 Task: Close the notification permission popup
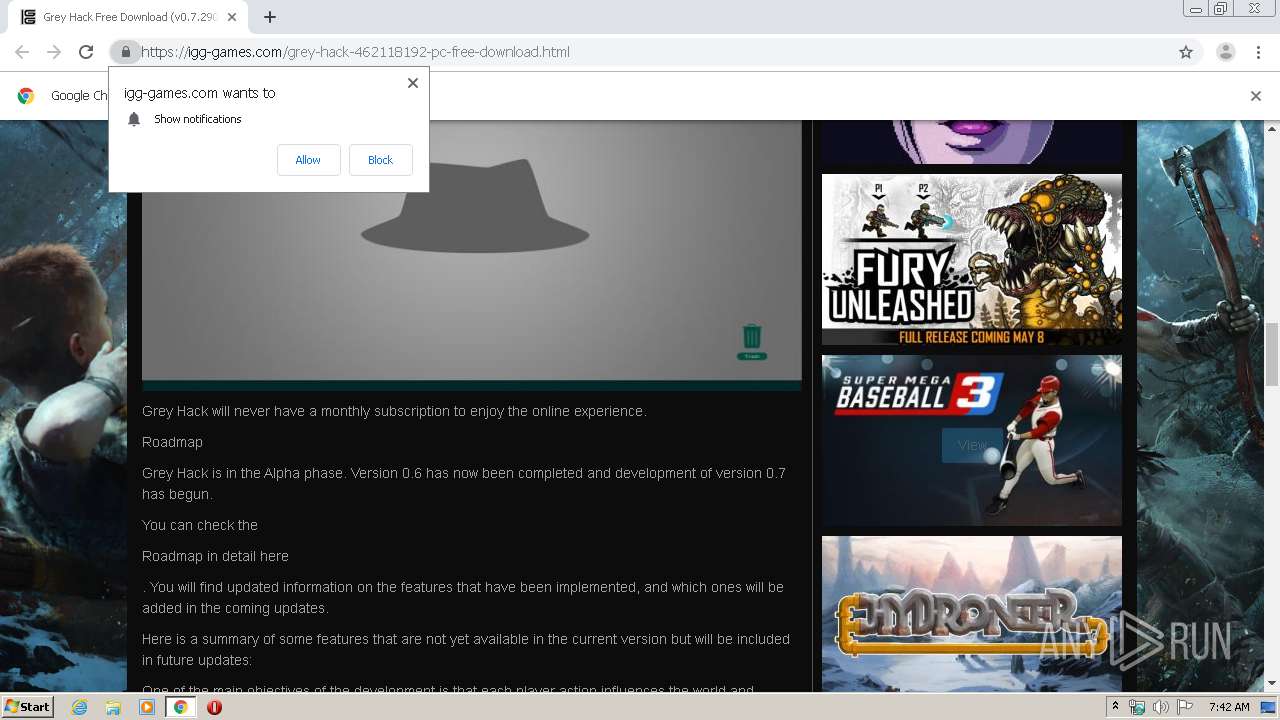click(413, 83)
